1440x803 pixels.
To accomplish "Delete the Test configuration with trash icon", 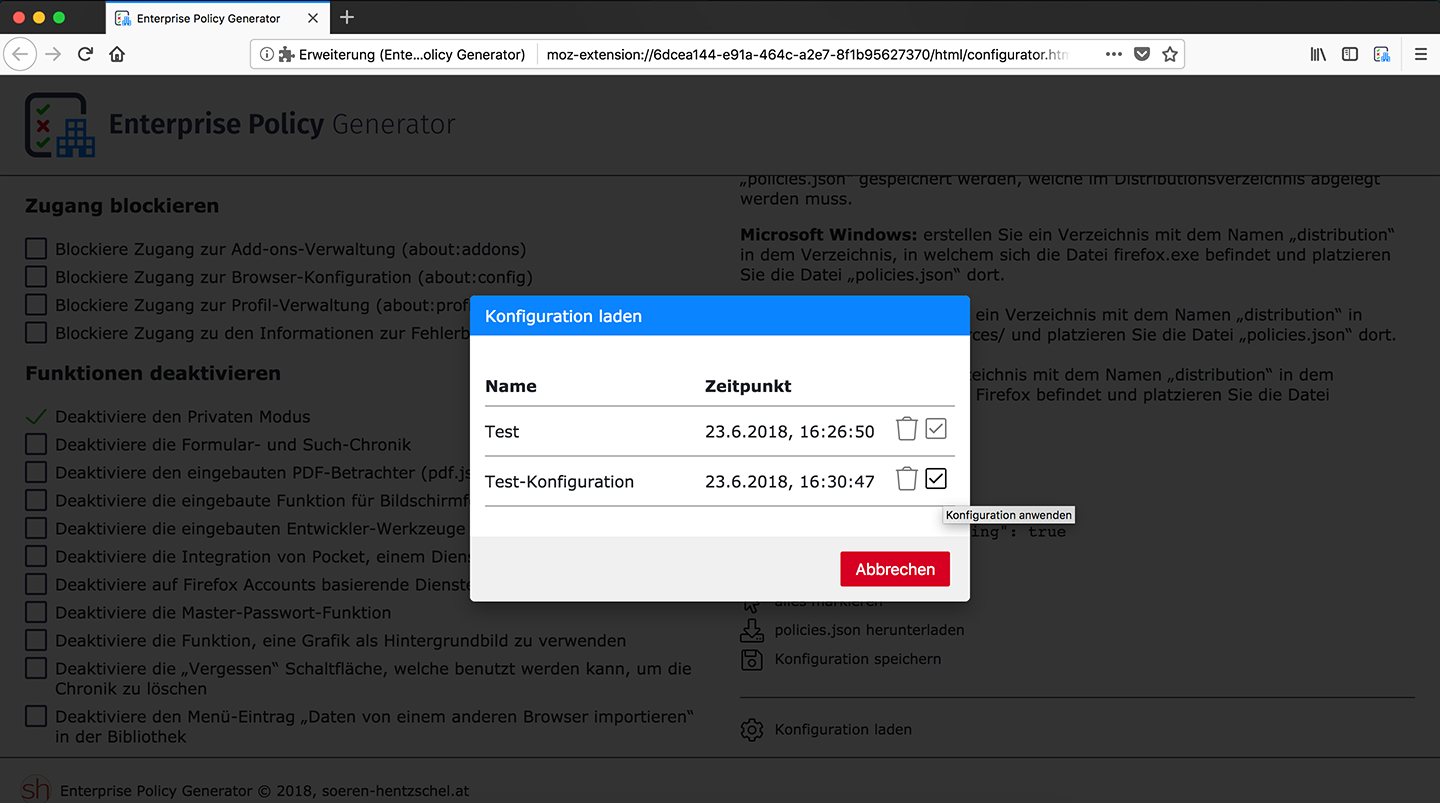I will (906, 429).
